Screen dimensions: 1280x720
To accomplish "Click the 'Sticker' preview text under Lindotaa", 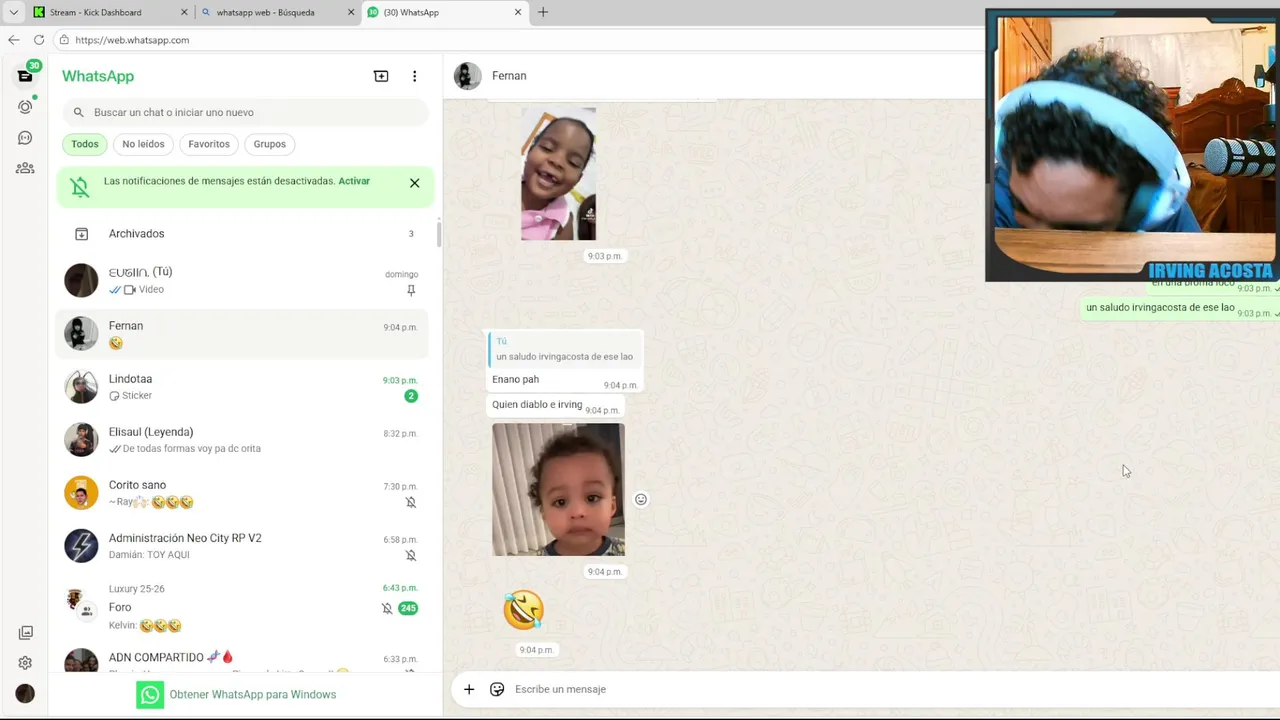I will (x=137, y=396).
